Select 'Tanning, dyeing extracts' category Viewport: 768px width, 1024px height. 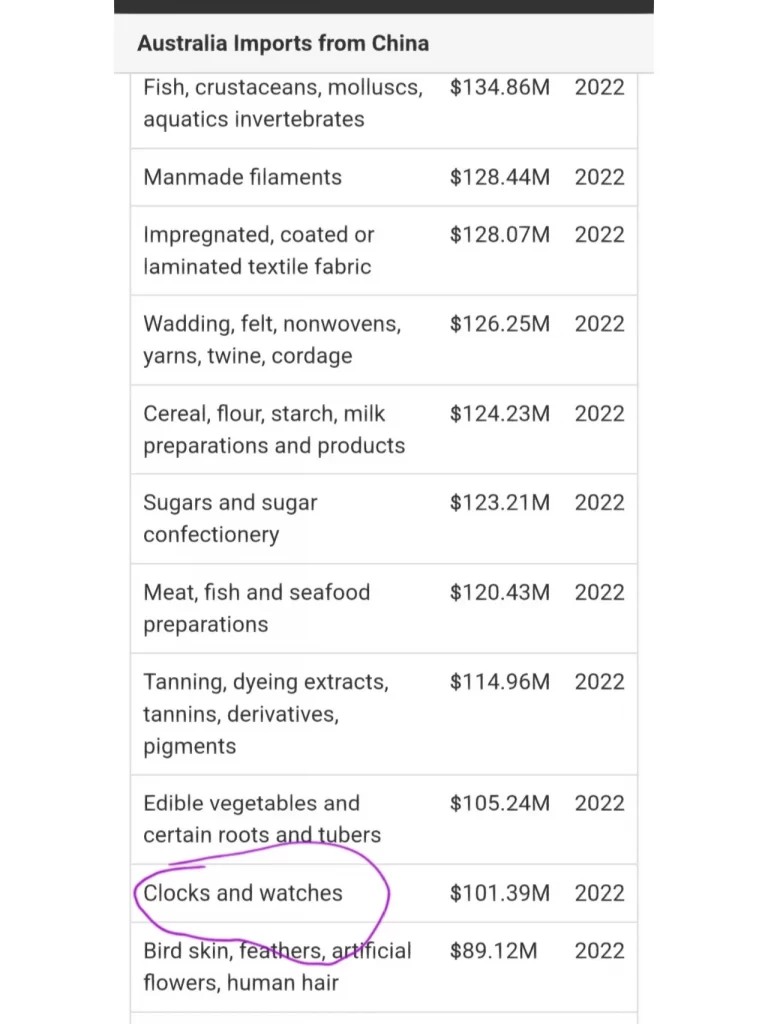266,714
